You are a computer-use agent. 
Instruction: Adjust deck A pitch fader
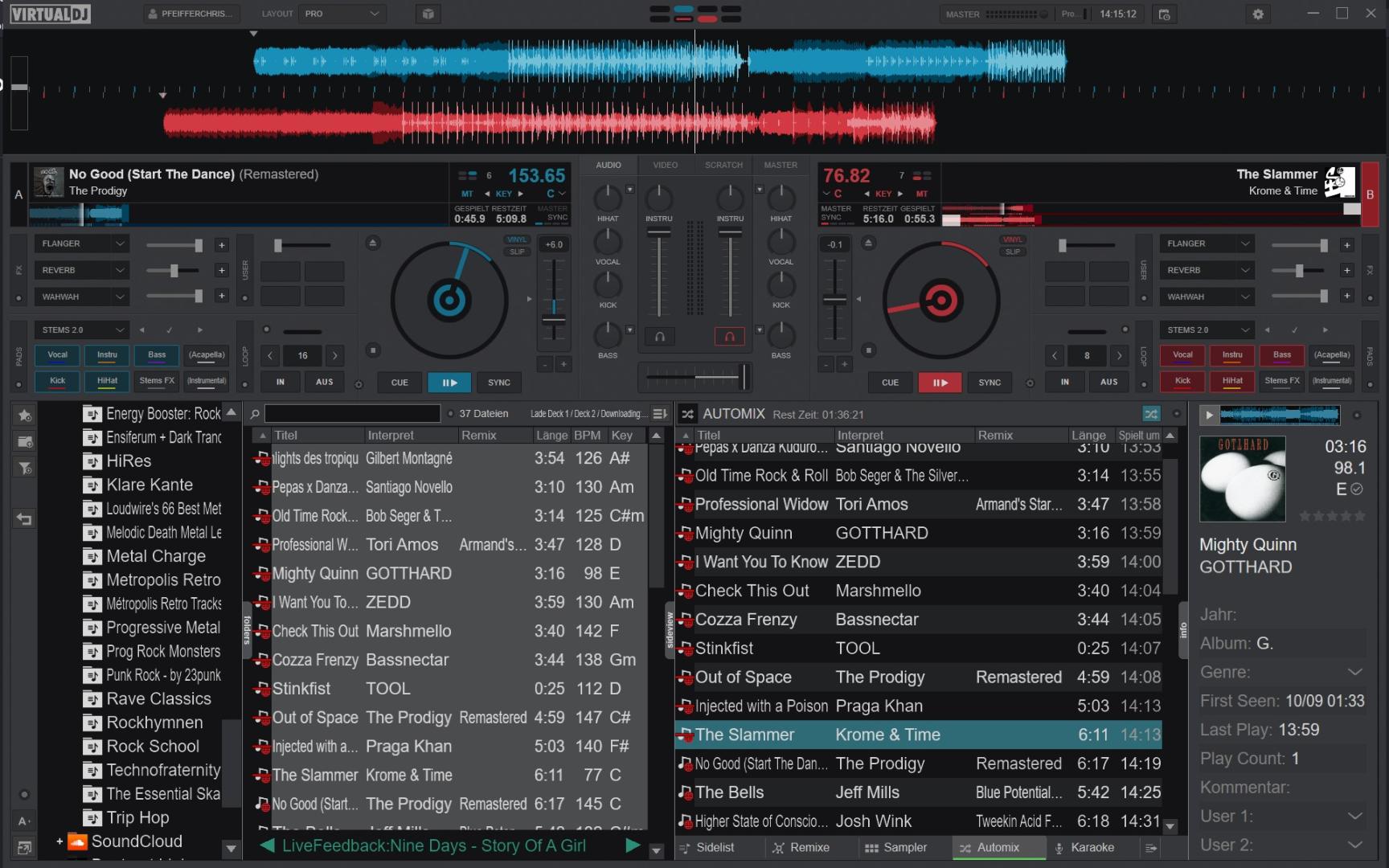(554, 319)
